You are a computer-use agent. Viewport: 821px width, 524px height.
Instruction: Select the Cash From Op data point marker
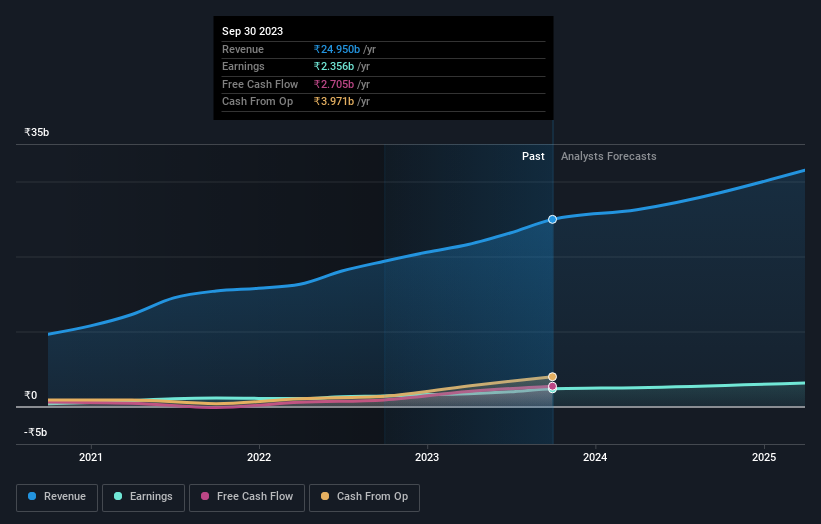[x=552, y=377]
